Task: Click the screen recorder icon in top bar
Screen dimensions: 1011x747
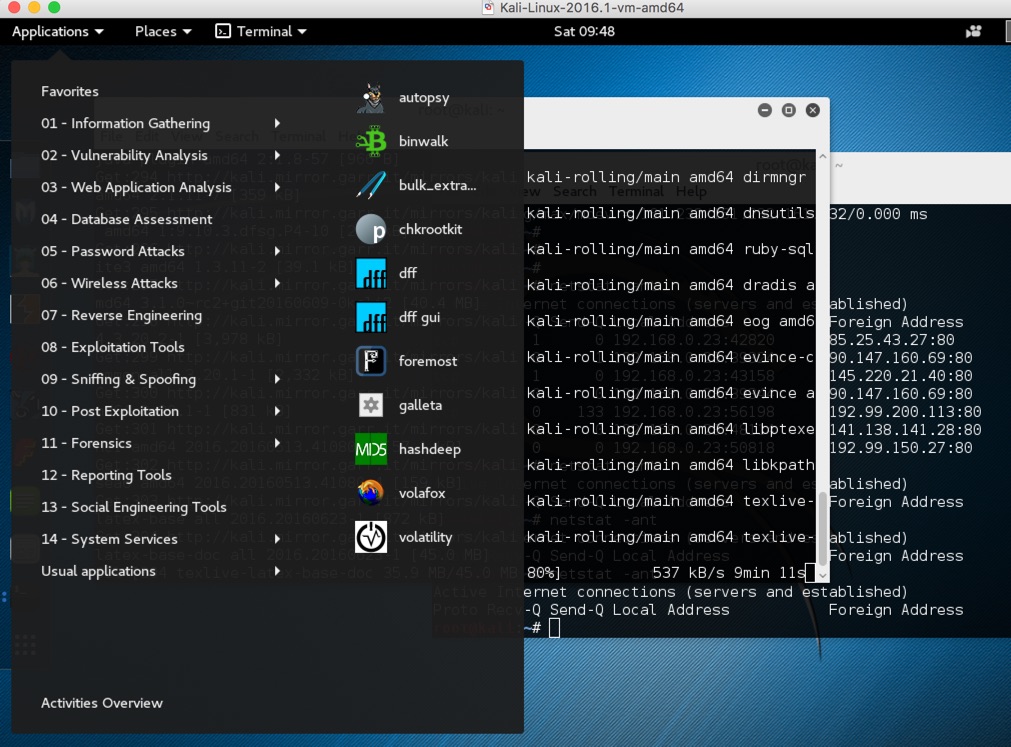Action: coord(973,31)
